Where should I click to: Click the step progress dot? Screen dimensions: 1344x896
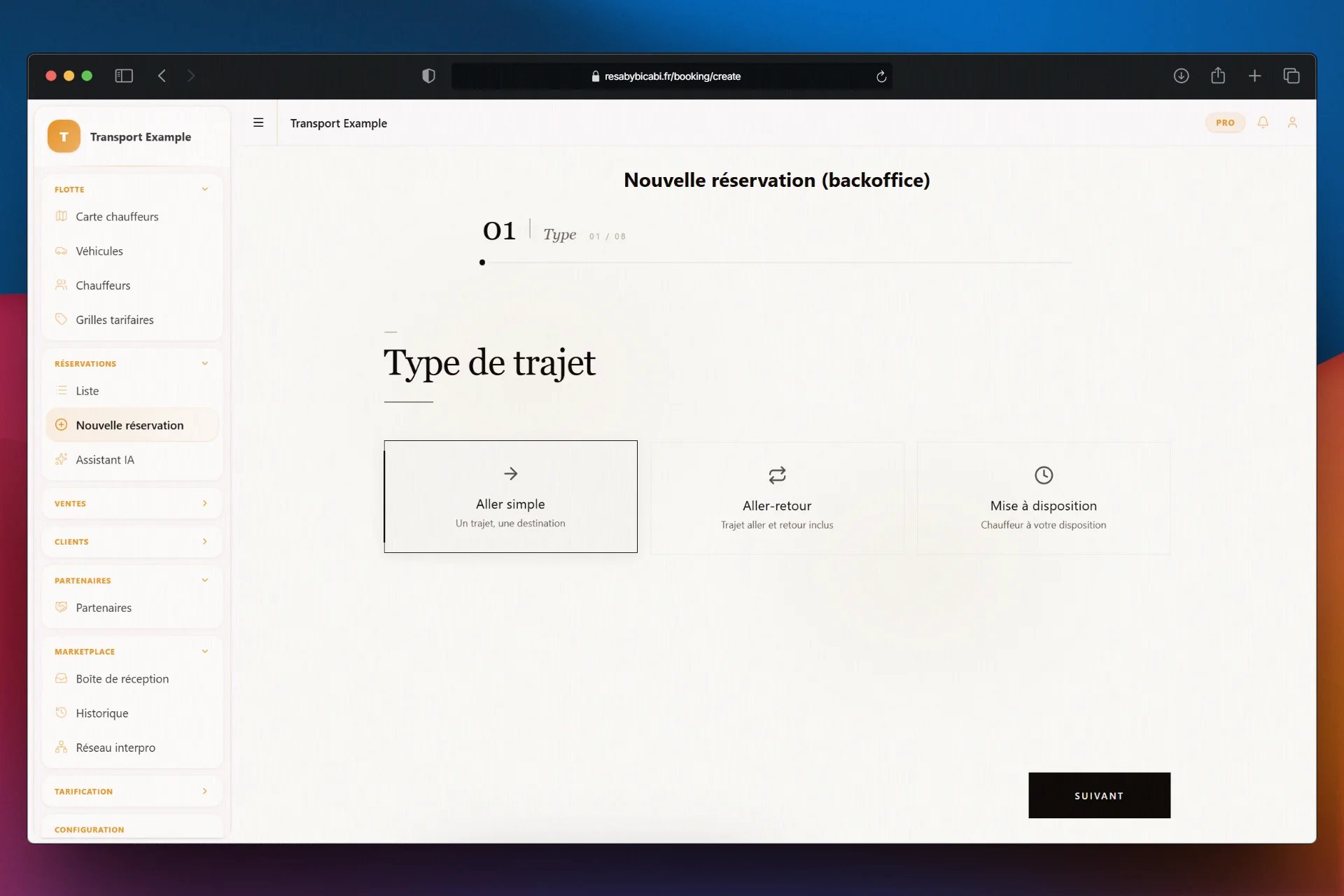[482, 262]
